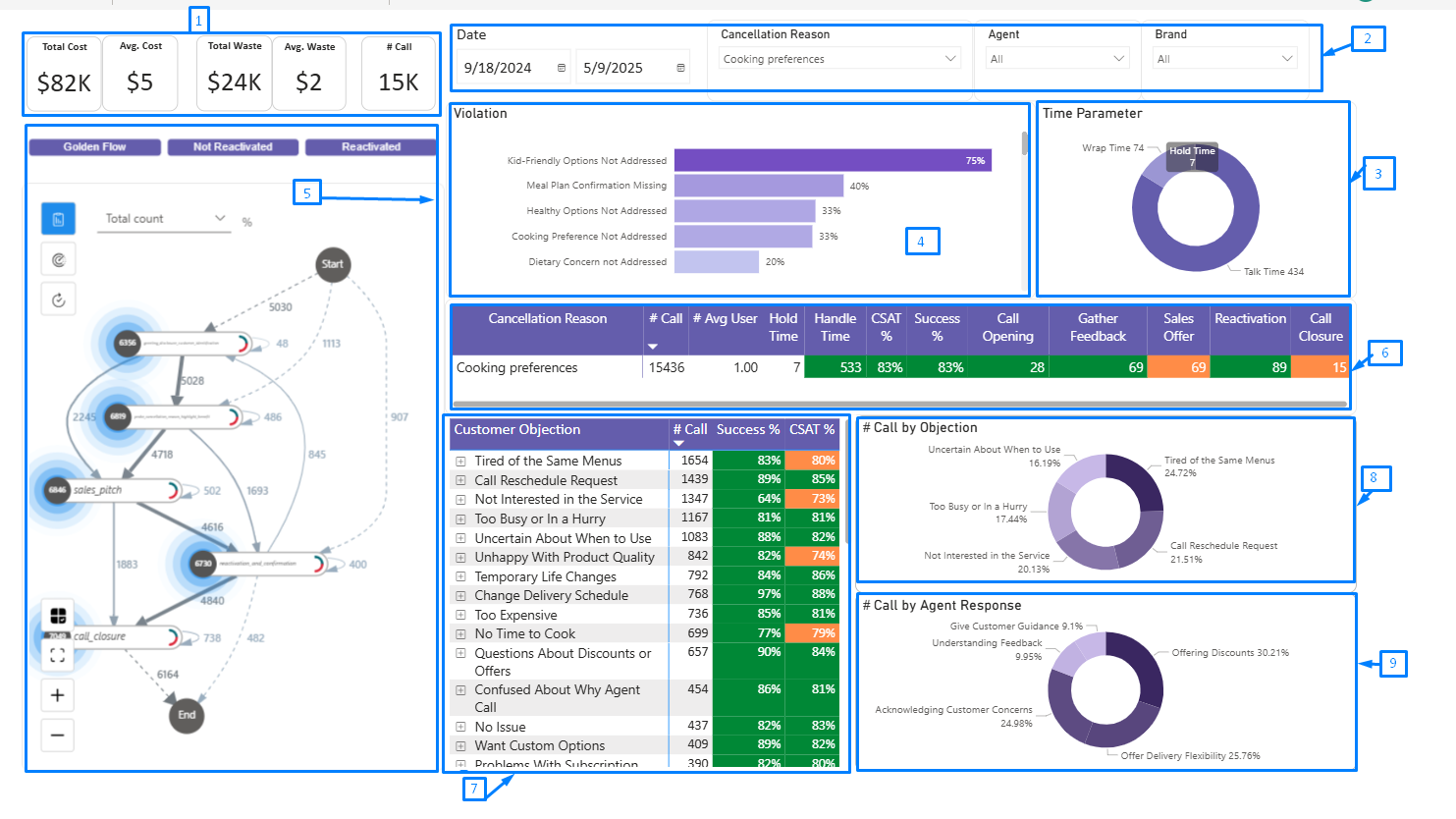Click the grid layout icon near call_closure node
Image resolution: width=1456 pixels, height=819 pixels.
click(x=58, y=615)
